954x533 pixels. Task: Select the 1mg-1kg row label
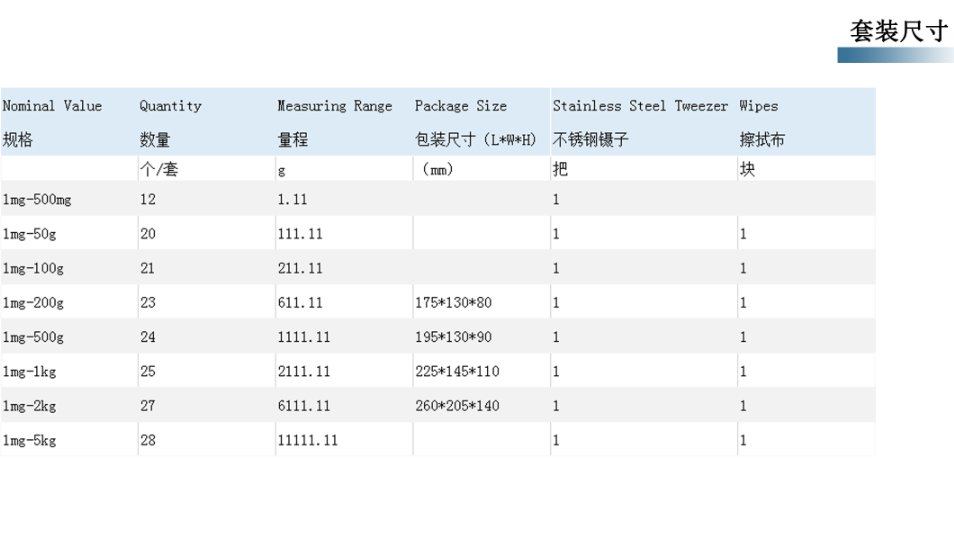(x=29, y=371)
